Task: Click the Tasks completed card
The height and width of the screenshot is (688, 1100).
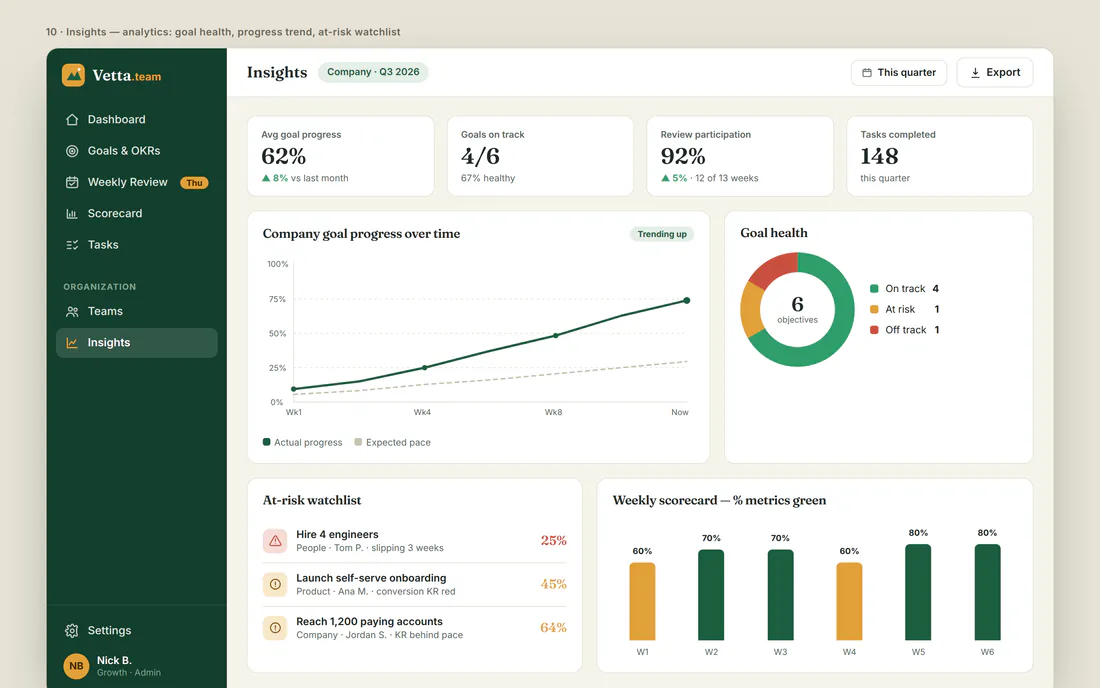Action: tap(940, 156)
